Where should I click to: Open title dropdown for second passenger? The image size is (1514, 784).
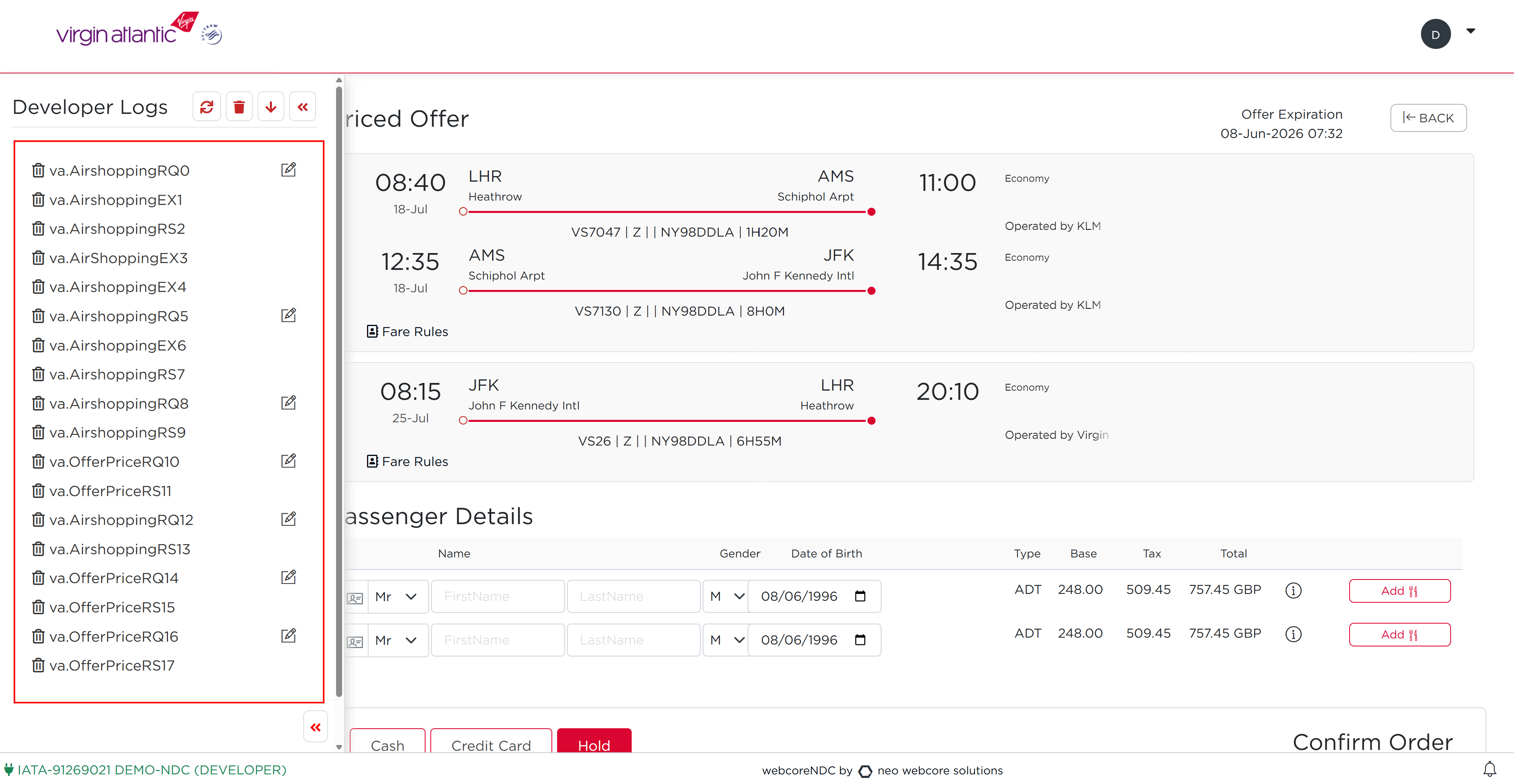(398, 640)
